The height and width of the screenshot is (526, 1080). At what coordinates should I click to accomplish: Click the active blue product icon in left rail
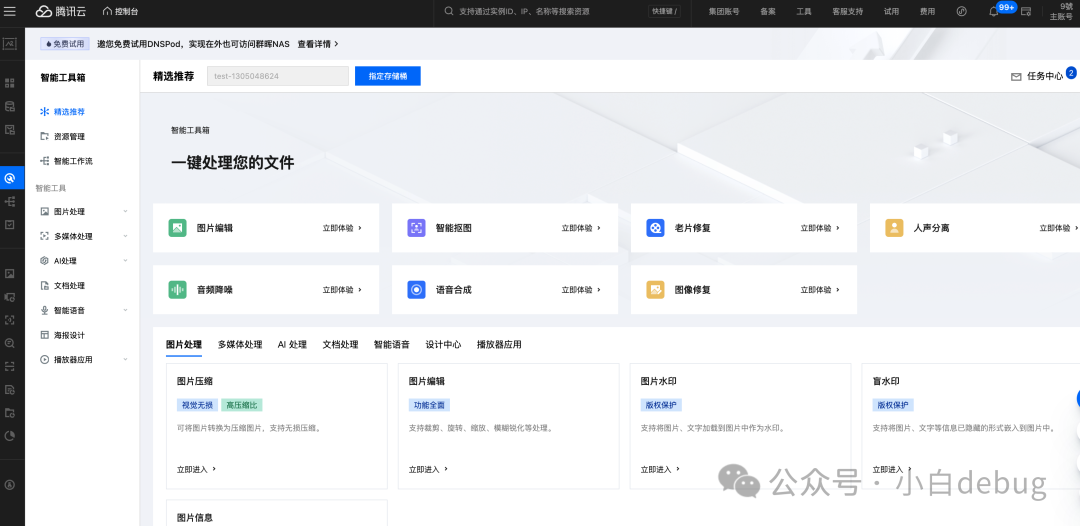tap(10, 178)
